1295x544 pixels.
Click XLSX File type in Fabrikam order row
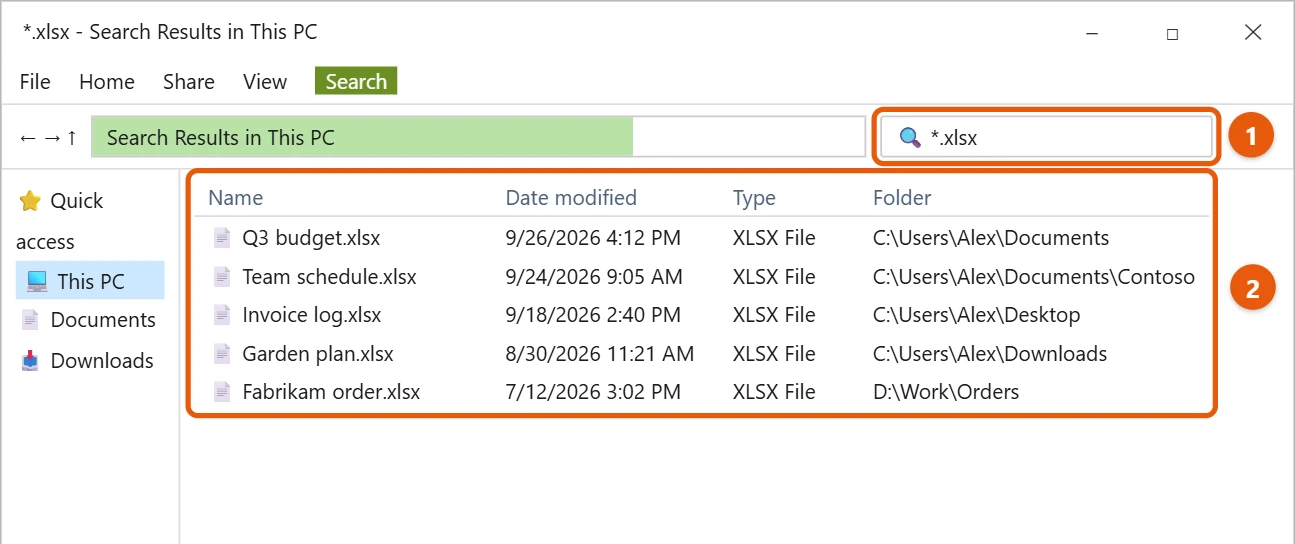(774, 392)
